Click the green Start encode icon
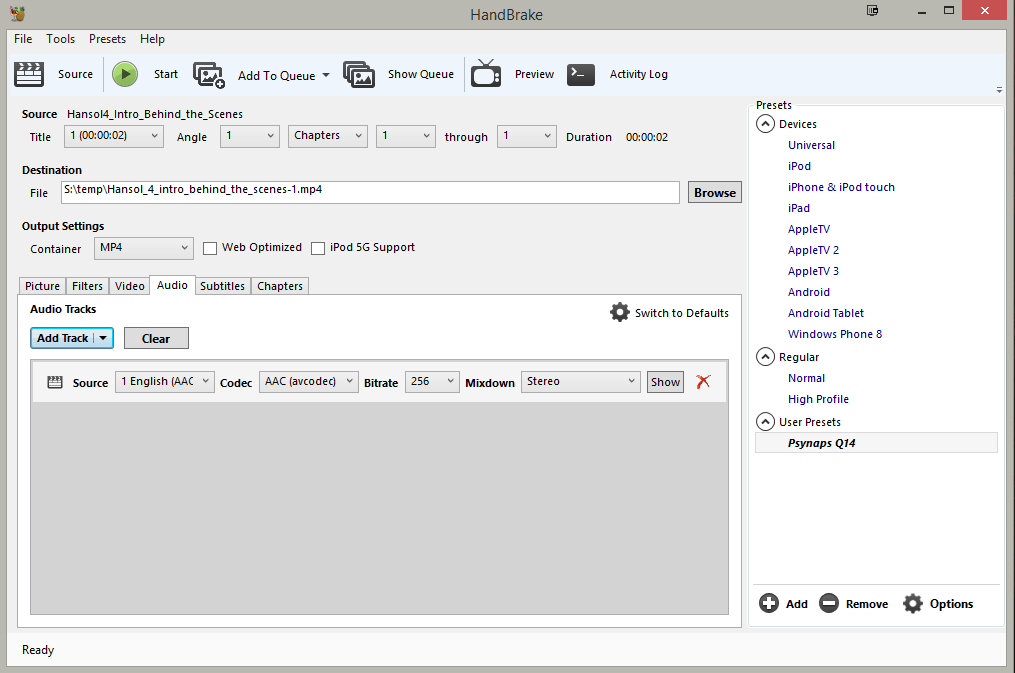 click(x=125, y=74)
